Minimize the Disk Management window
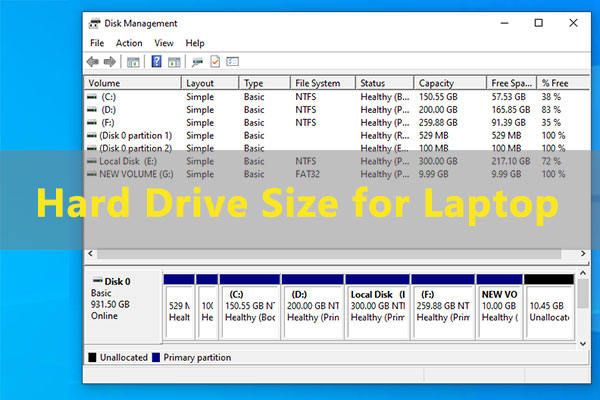Screen dimensions: 600x400 (505, 23)
